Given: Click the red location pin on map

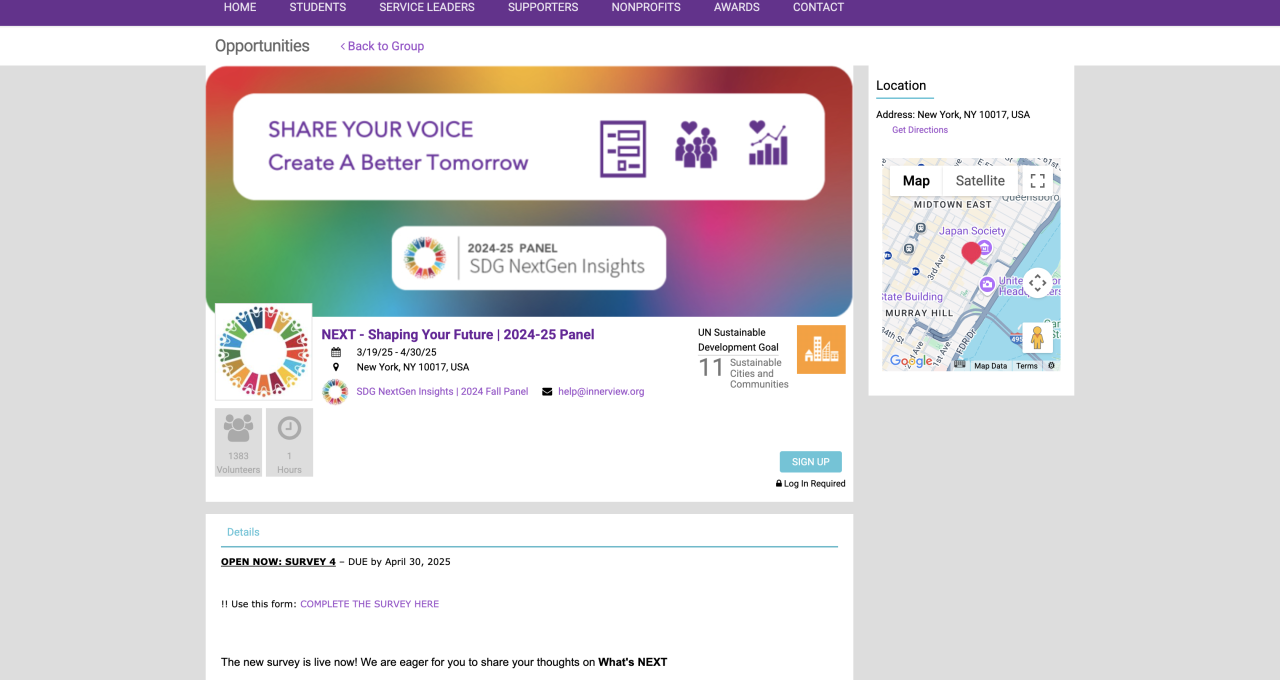Looking at the screenshot, I should click(971, 252).
